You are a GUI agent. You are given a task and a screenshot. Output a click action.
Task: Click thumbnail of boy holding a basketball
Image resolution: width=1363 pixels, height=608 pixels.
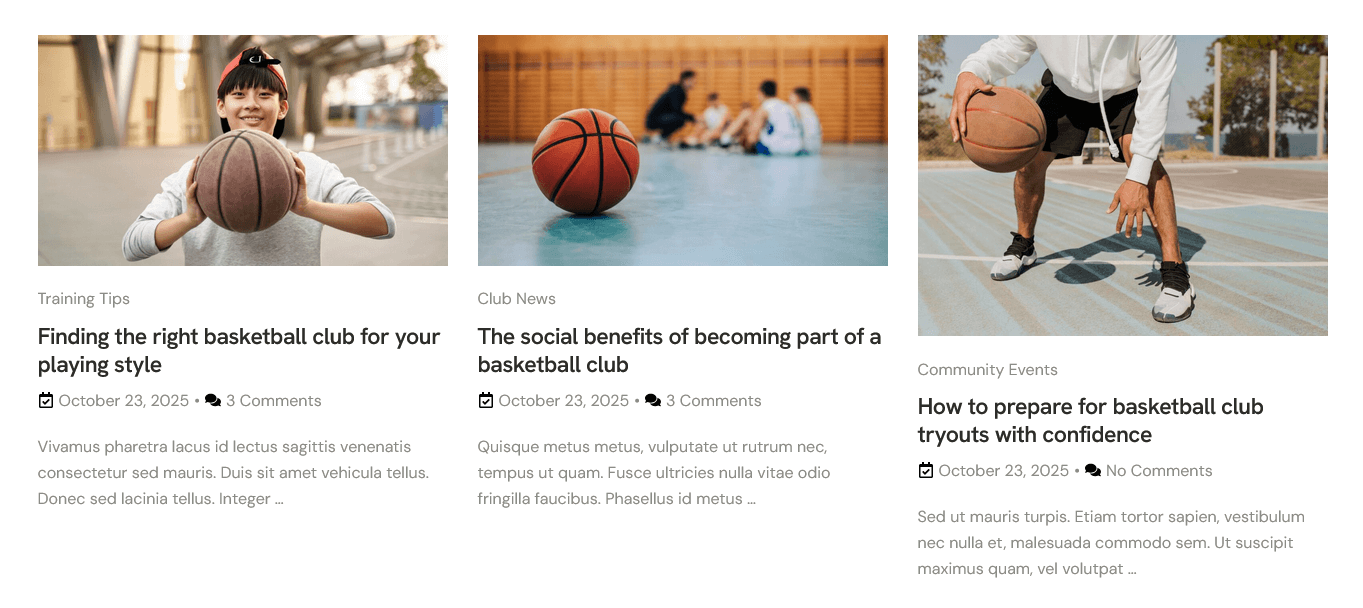[243, 150]
